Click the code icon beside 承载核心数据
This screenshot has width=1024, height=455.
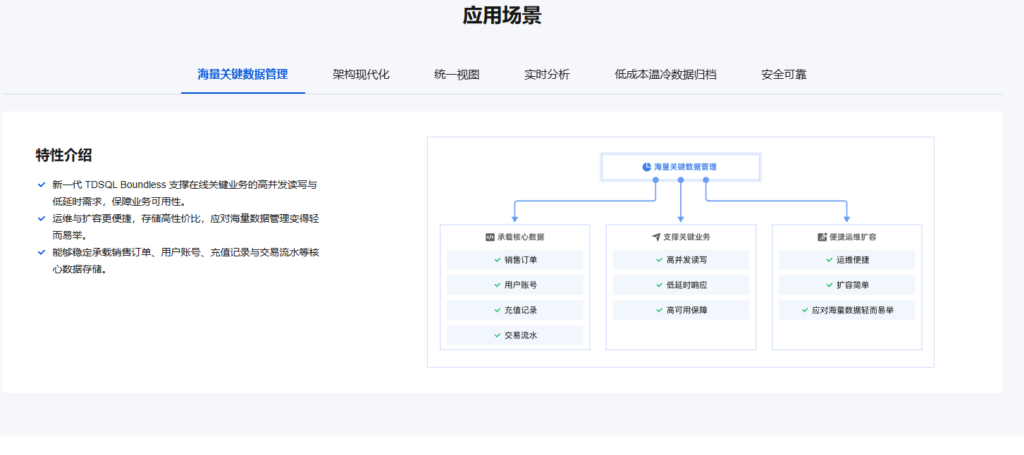point(490,237)
